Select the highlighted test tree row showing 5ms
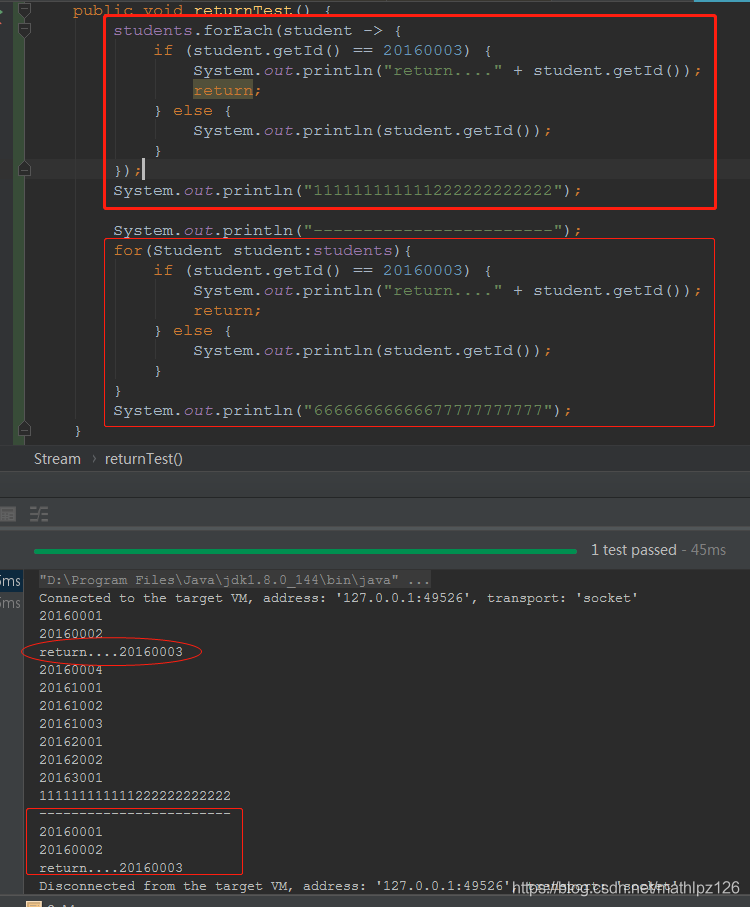 [x=10, y=581]
